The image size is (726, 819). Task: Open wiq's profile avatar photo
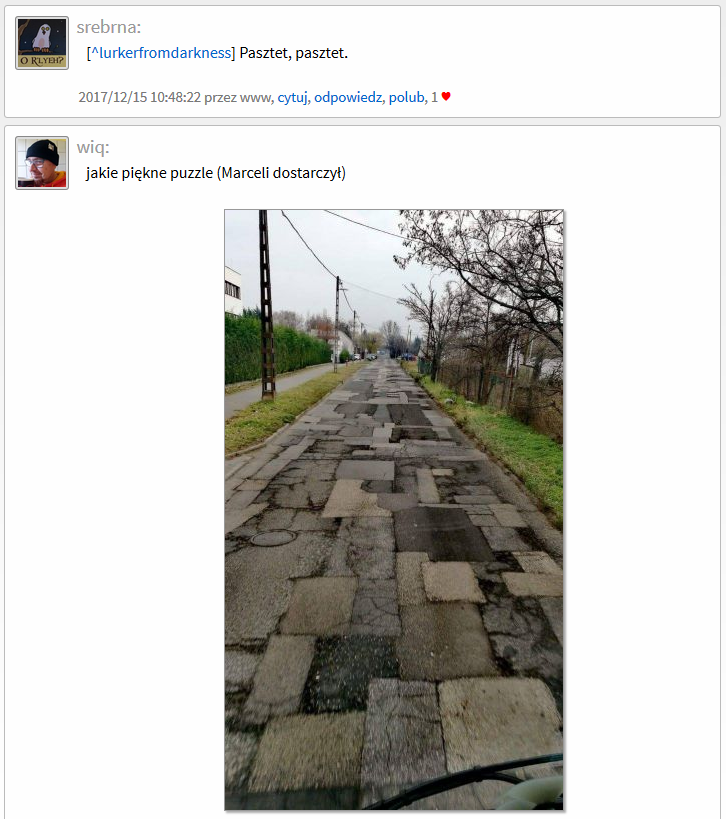pyautogui.click(x=42, y=163)
